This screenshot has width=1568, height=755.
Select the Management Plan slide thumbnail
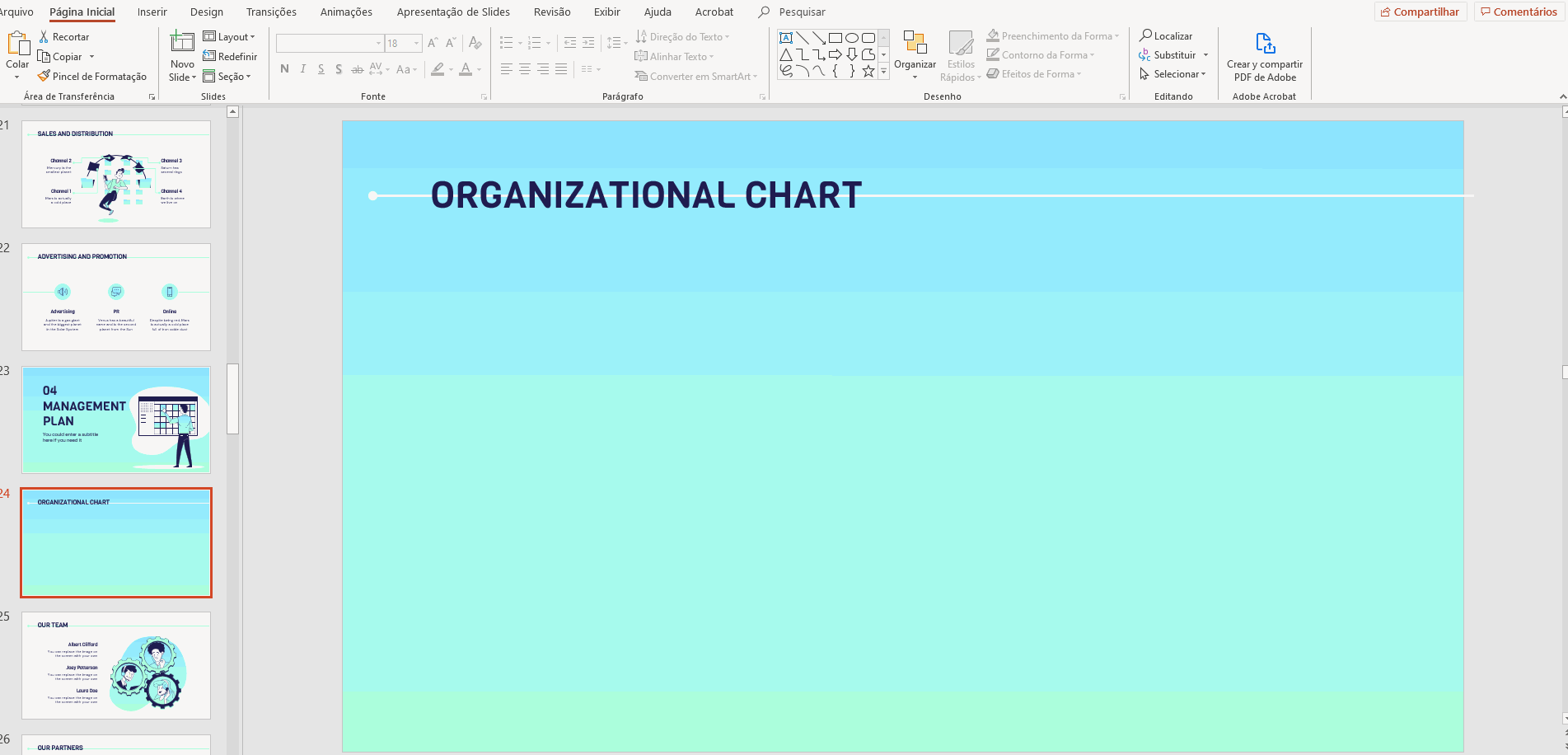[116, 420]
